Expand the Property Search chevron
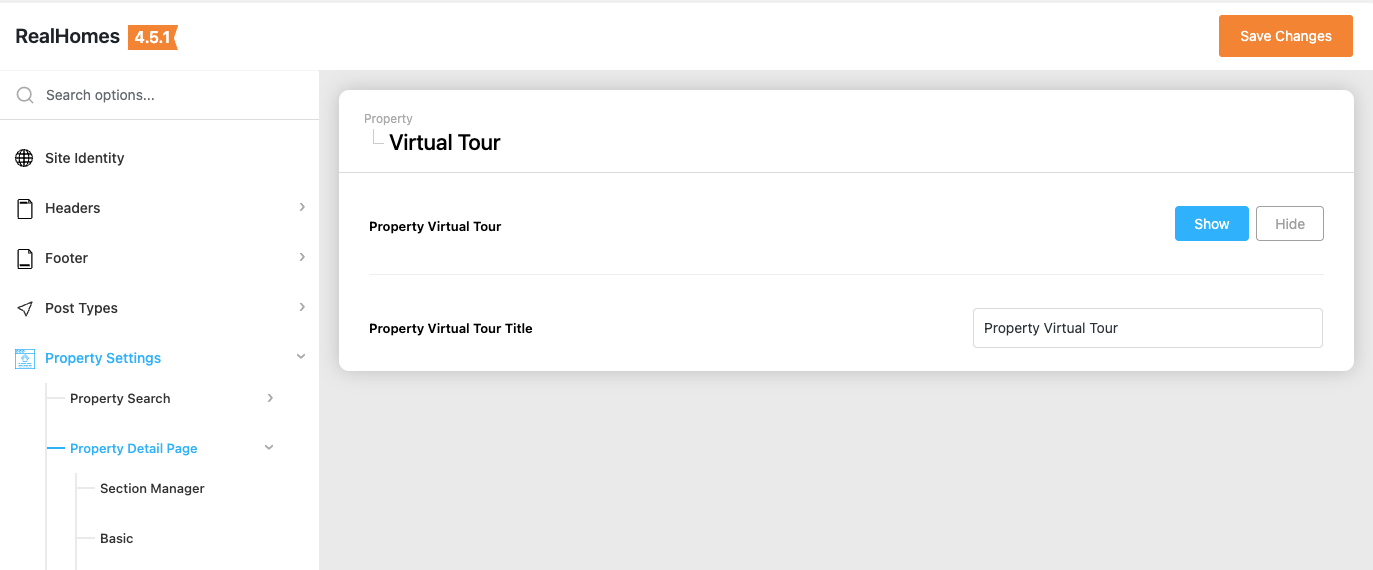The height and width of the screenshot is (570, 1373). [x=270, y=398]
